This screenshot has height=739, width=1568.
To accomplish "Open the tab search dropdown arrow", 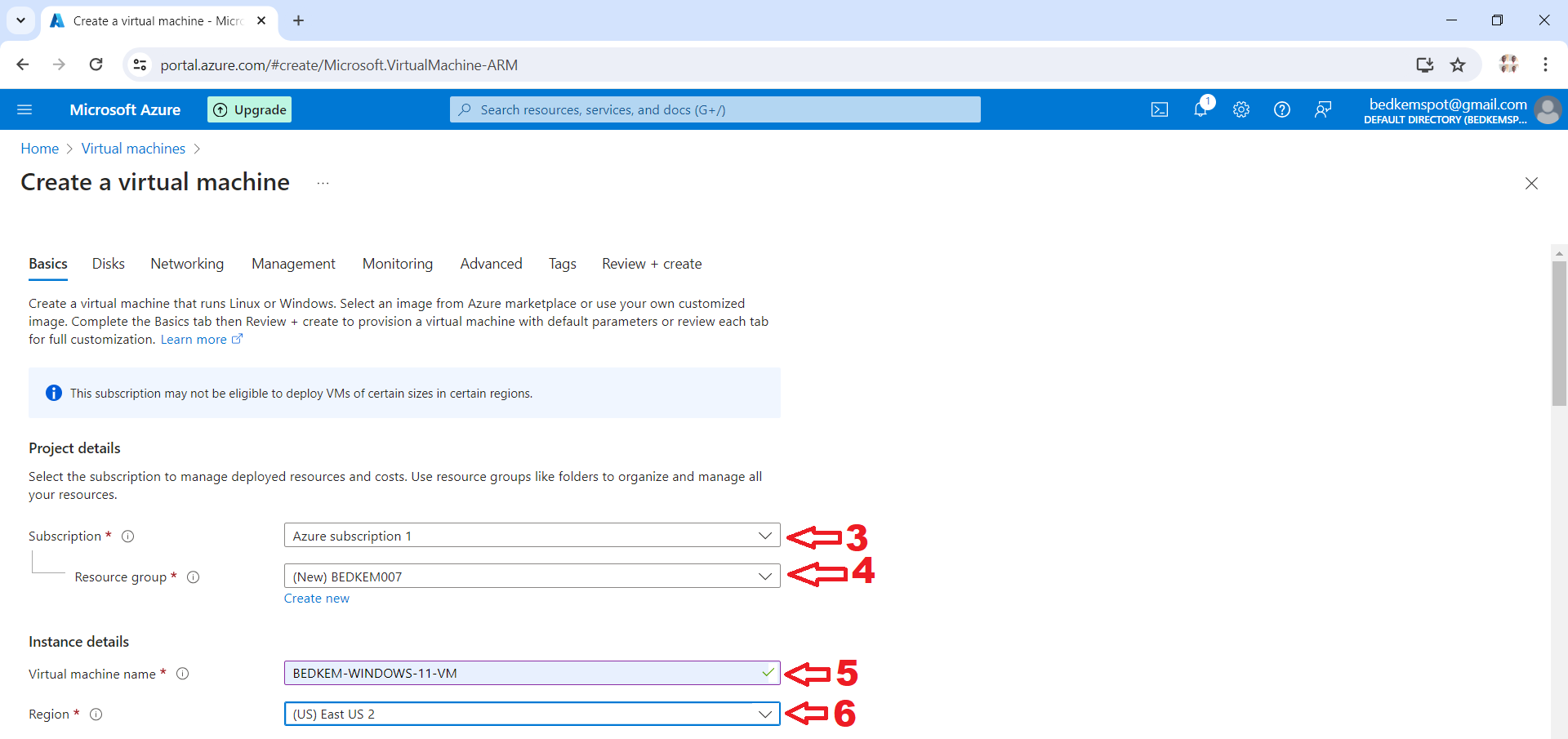I will (20, 20).
